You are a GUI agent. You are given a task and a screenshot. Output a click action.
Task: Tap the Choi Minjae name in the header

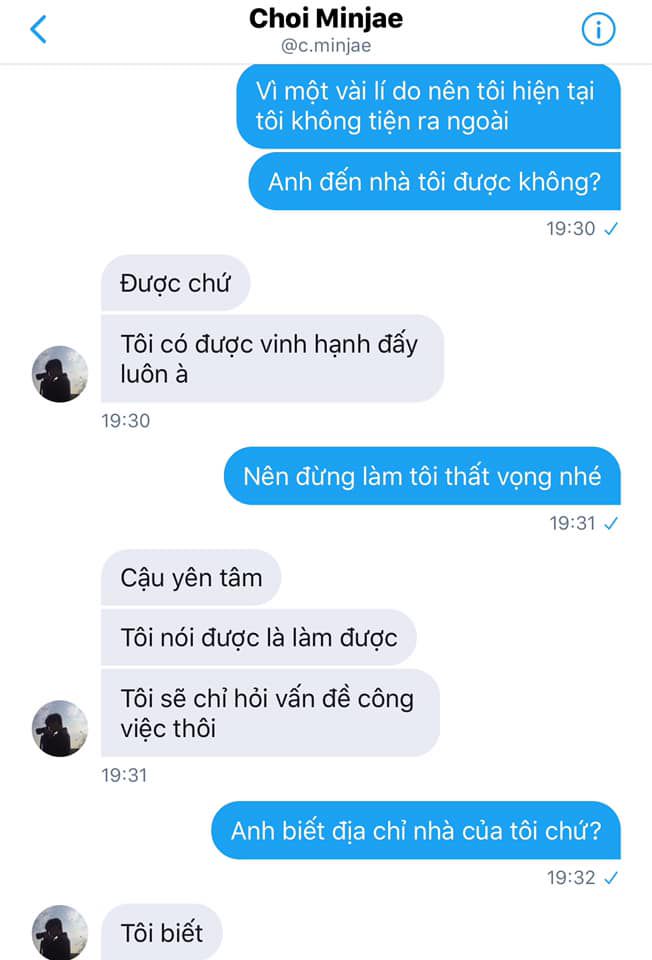[x=326, y=18]
